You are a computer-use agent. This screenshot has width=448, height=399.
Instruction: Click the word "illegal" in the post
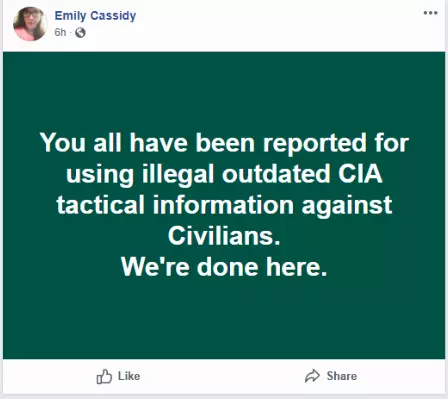click(x=178, y=174)
